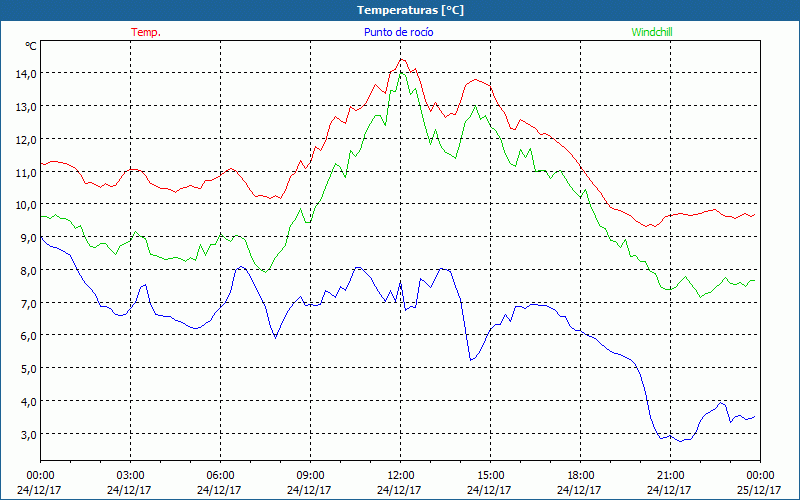Click the 3,0 y-axis value
Viewport: 800px width, 500px height.
29,434
